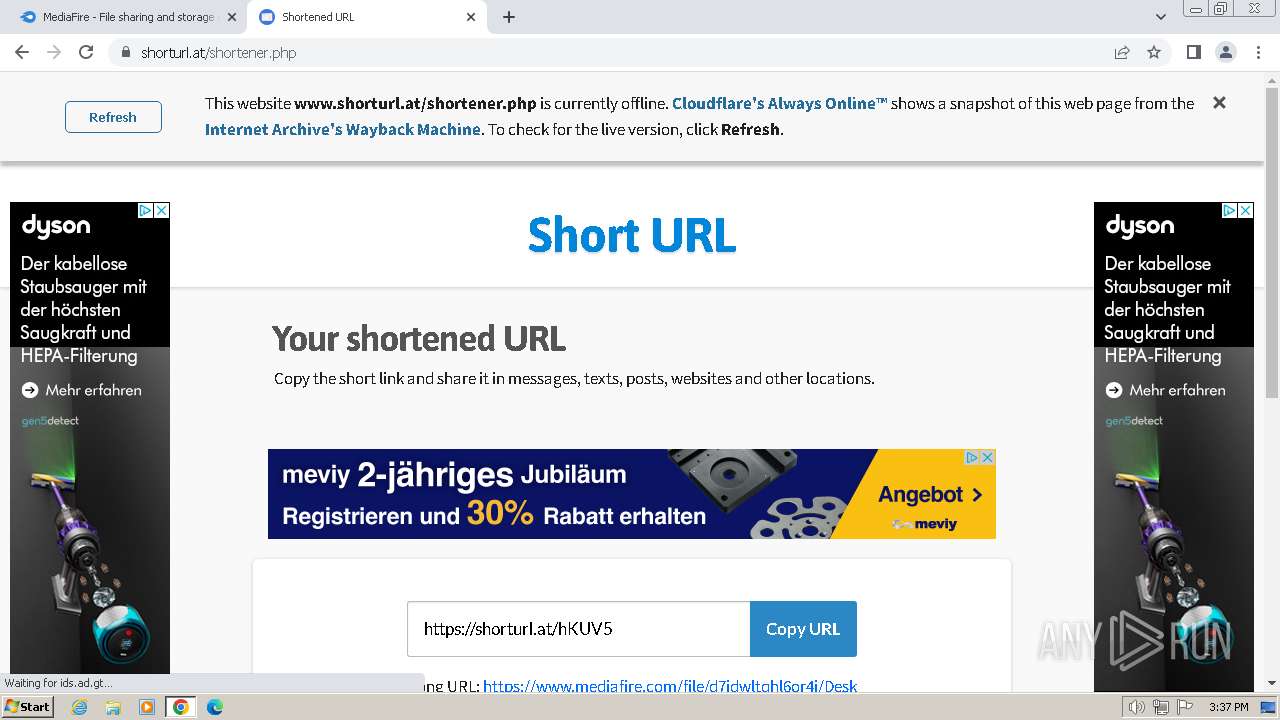Image resolution: width=1280 pixels, height=720 pixels.
Task: Open the Chrome profile menu
Action: 1226,52
